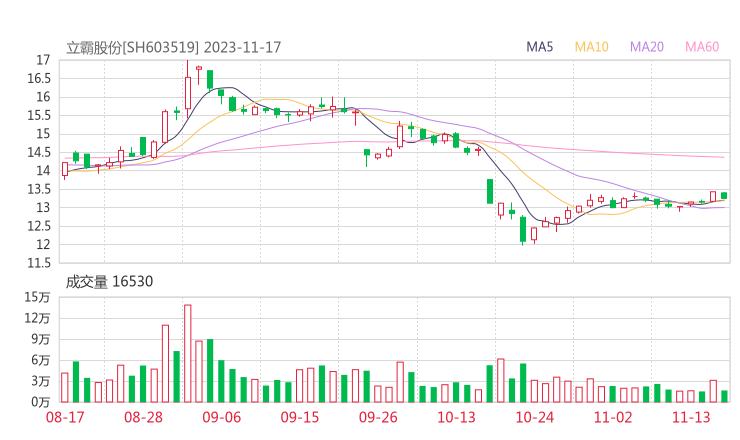This screenshot has width=740, height=440.
Task: Click the 15.5 price axis label
Action: click(39, 115)
